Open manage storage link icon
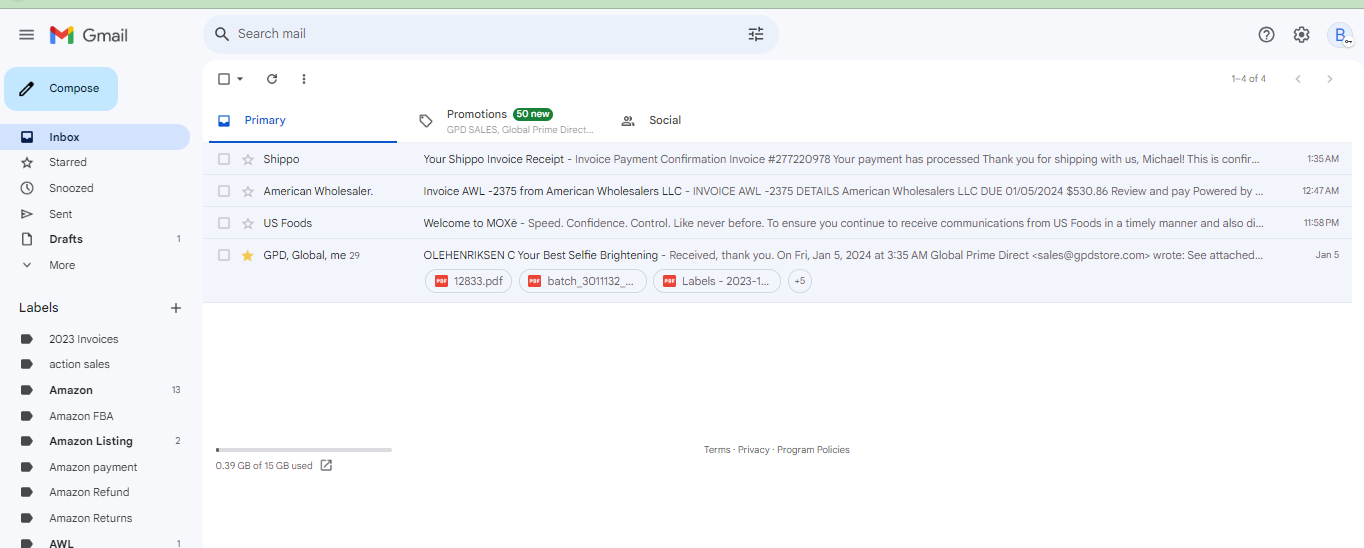 [326, 465]
